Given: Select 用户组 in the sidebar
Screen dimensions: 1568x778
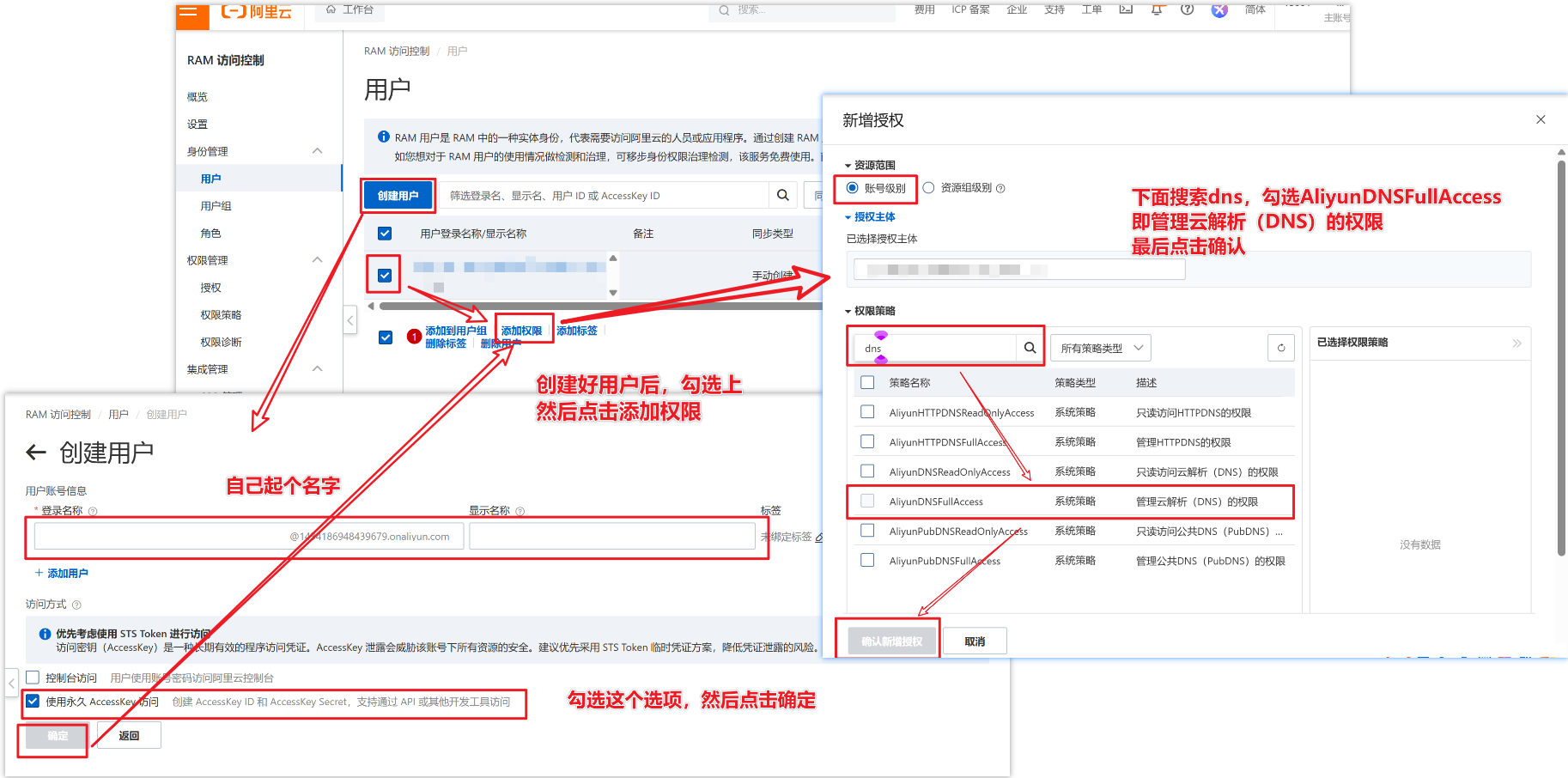Looking at the screenshot, I should click(216, 206).
